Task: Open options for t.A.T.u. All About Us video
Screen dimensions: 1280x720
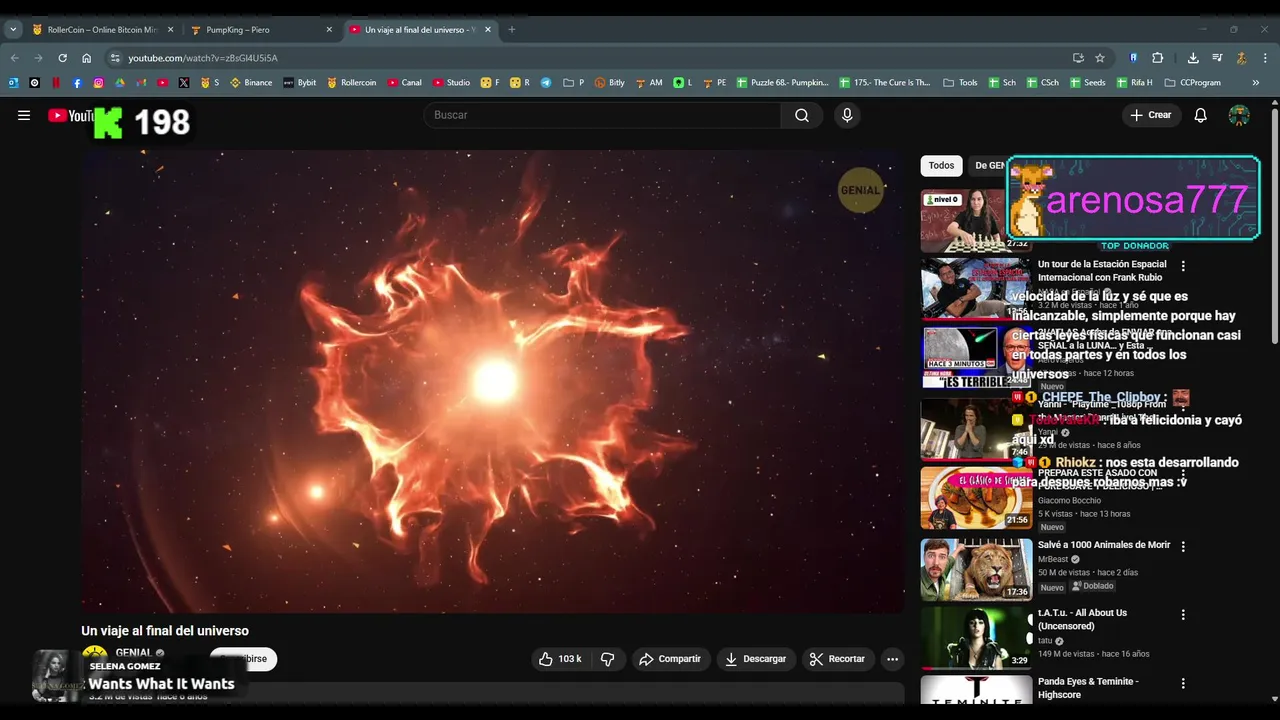Action: (x=1183, y=615)
